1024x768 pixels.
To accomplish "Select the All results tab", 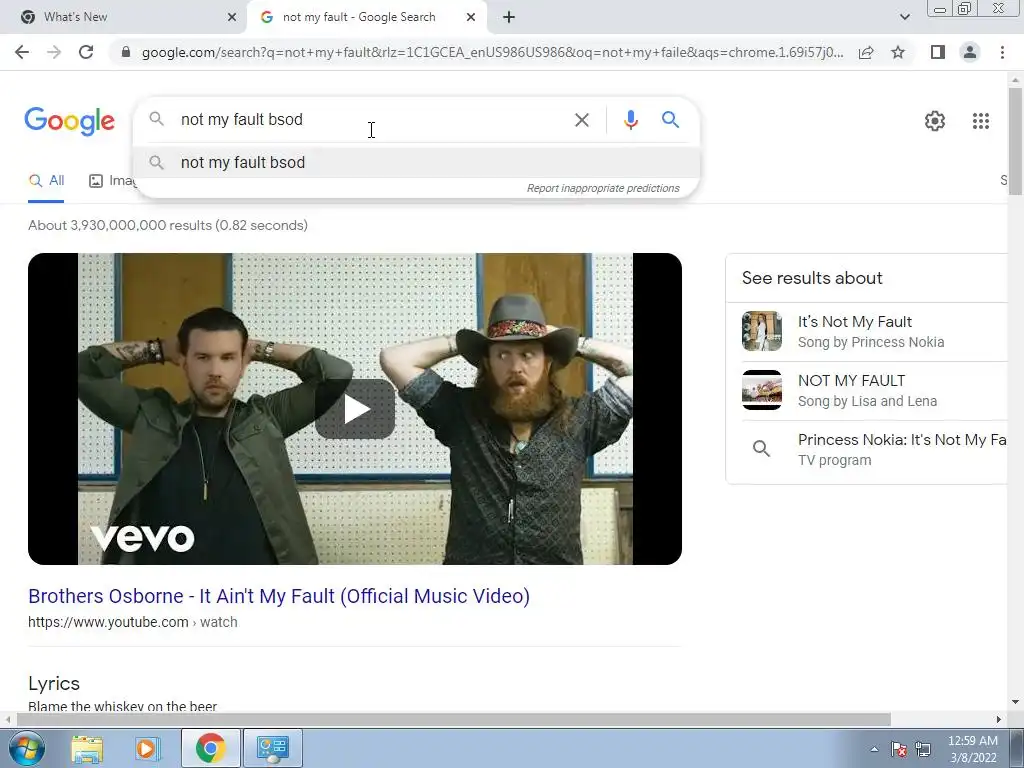I will coord(46,181).
